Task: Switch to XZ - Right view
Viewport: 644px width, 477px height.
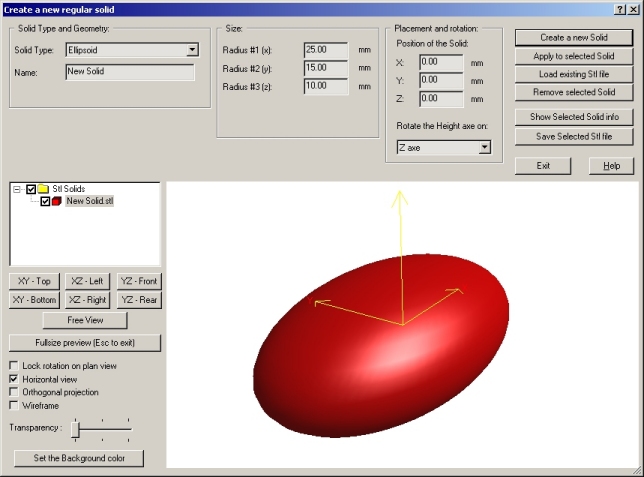Action: tap(87, 300)
